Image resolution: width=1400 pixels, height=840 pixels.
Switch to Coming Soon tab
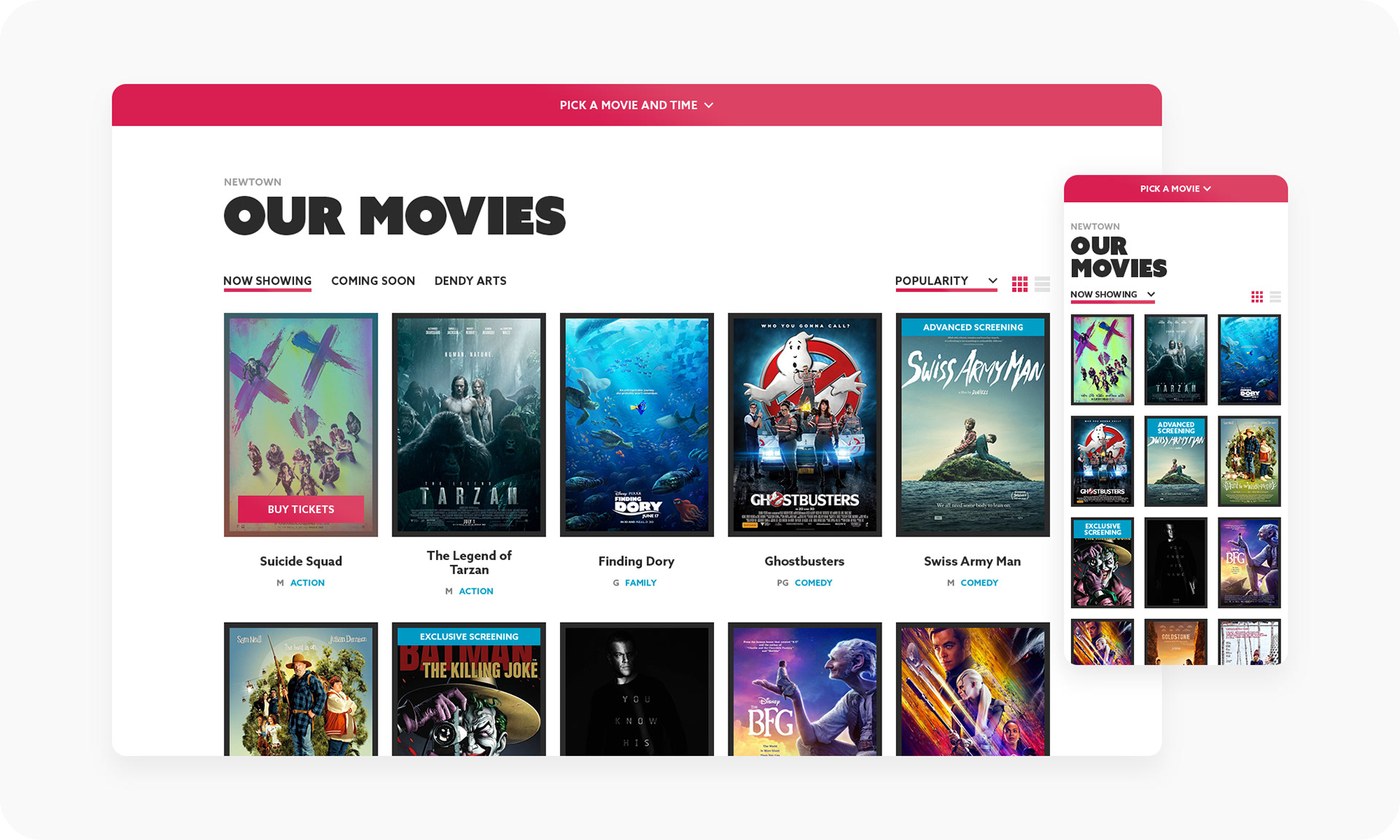(373, 281)
